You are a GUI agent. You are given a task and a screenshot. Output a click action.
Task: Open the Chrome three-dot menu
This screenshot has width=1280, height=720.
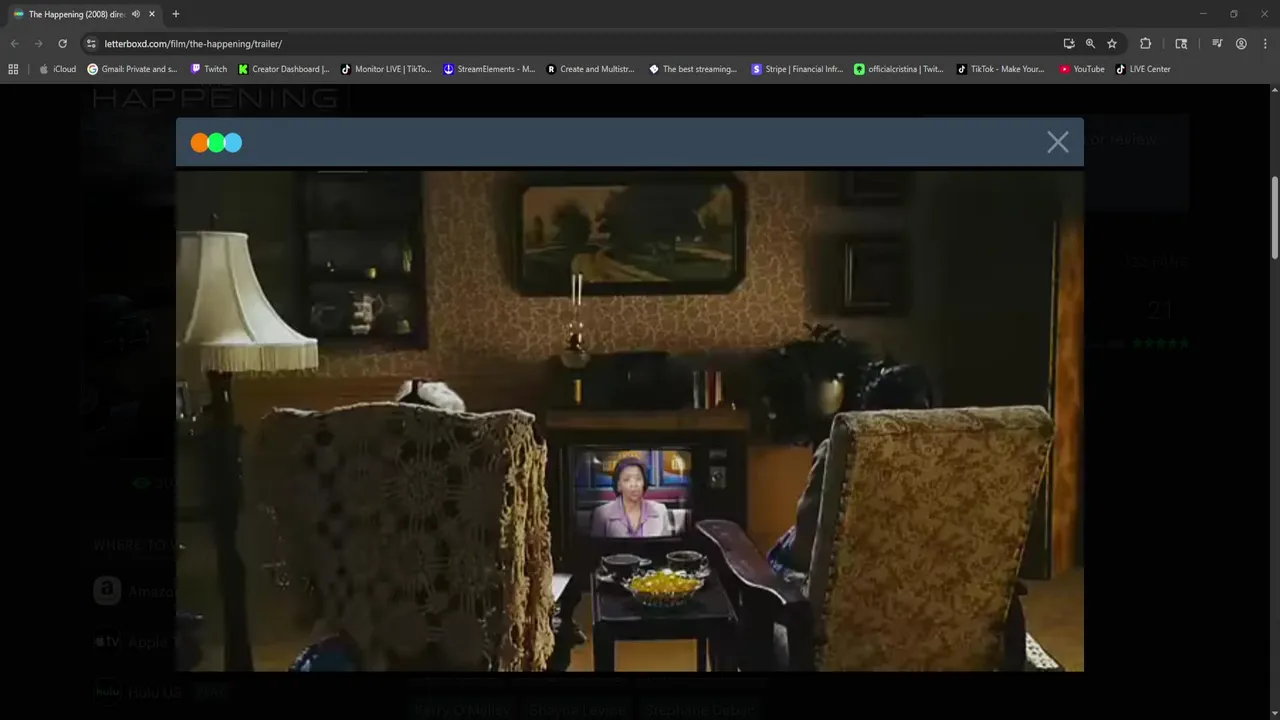pyautogui.click(x=1265, y=44)
